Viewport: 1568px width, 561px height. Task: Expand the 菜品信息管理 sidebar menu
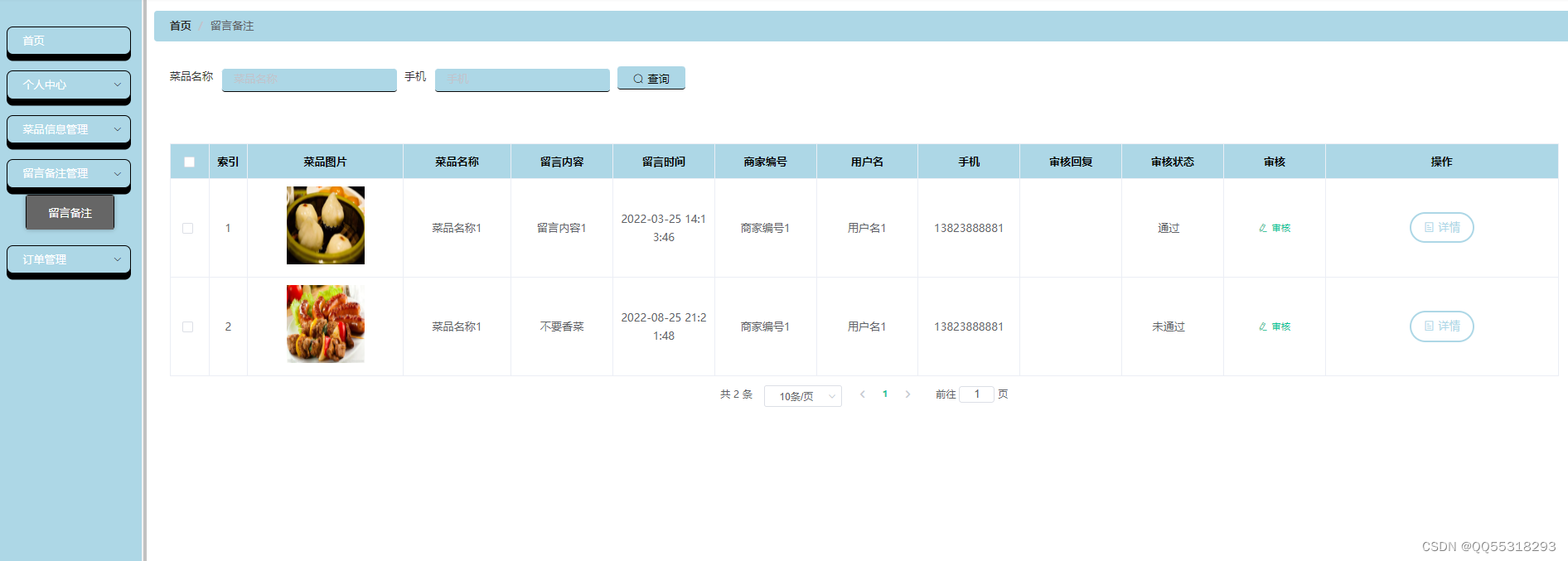(x=69, y=129)
